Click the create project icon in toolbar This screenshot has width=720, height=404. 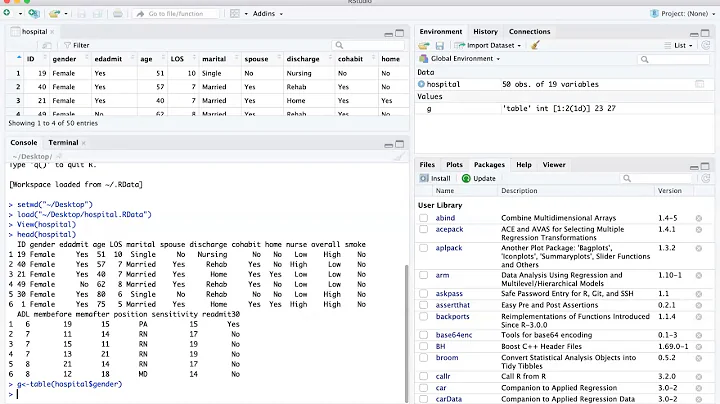coord(34,13)
